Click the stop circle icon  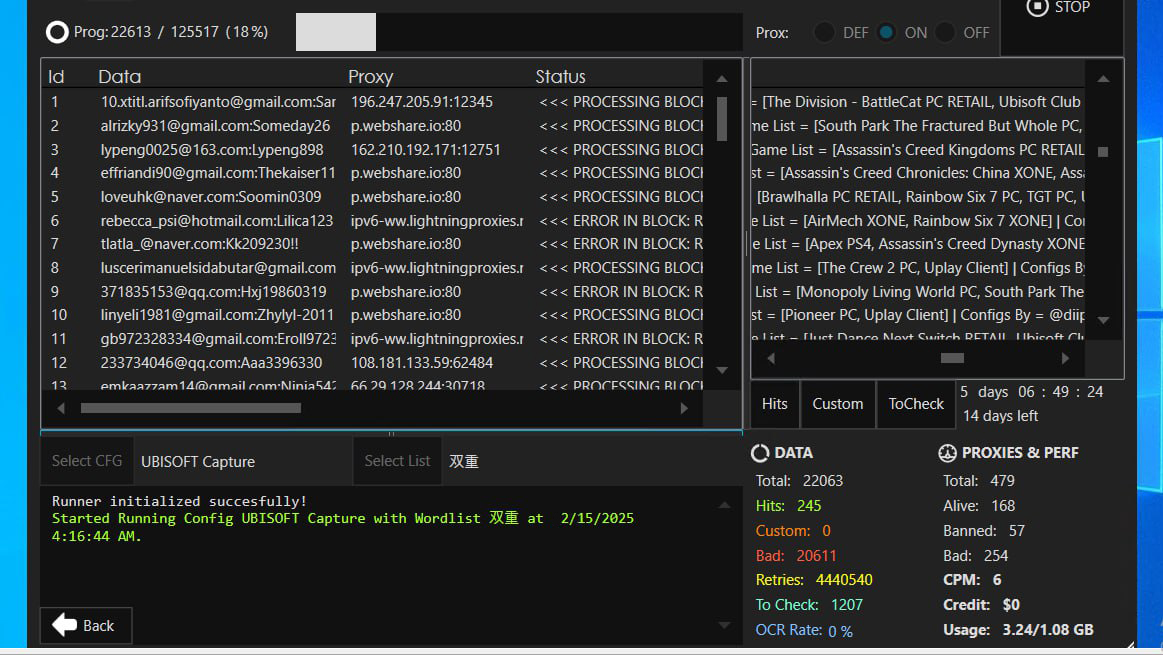1037,7
